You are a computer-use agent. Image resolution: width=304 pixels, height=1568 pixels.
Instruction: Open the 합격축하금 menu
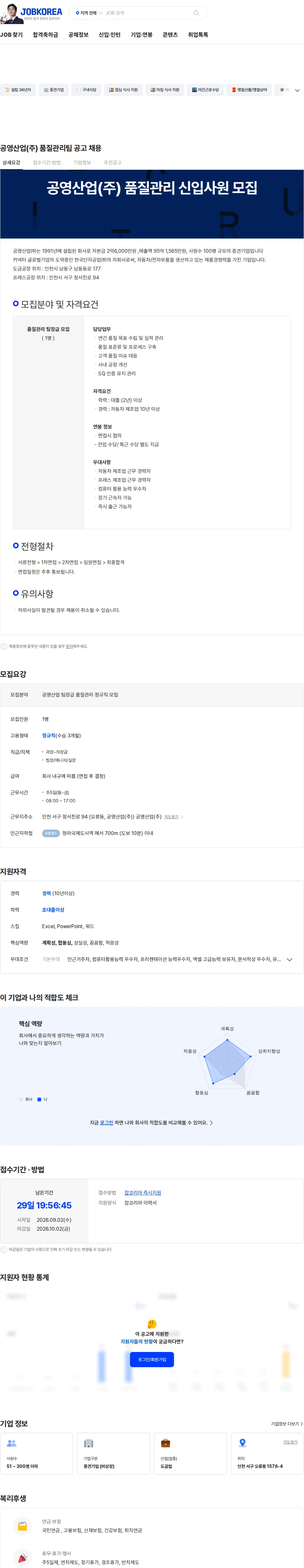point(46,35)
